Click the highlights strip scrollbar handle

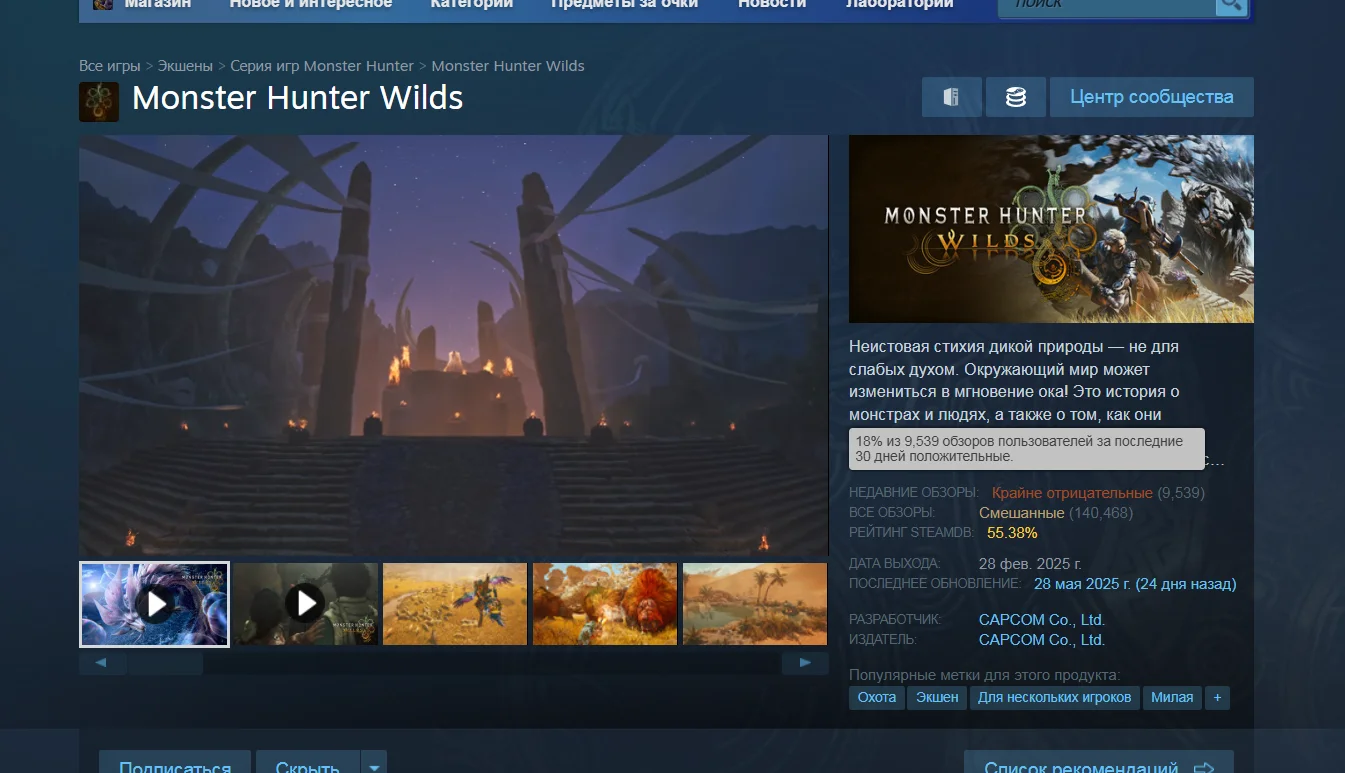(x=165, y=663)
